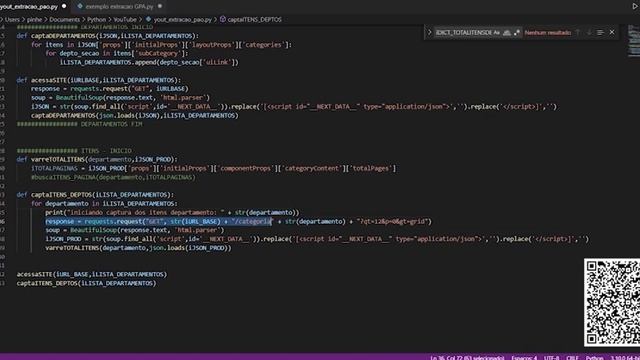
Task: Open the Python breadcrumb folder
Action: 96,19
